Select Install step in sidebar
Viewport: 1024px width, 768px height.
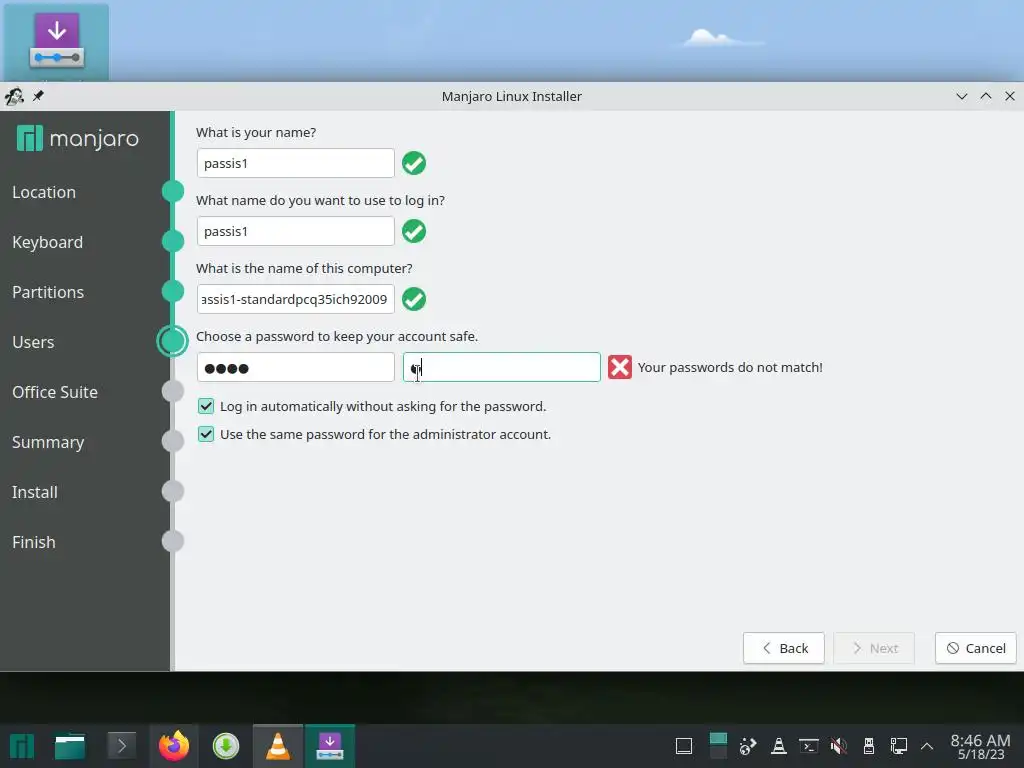tap(35, 492)
